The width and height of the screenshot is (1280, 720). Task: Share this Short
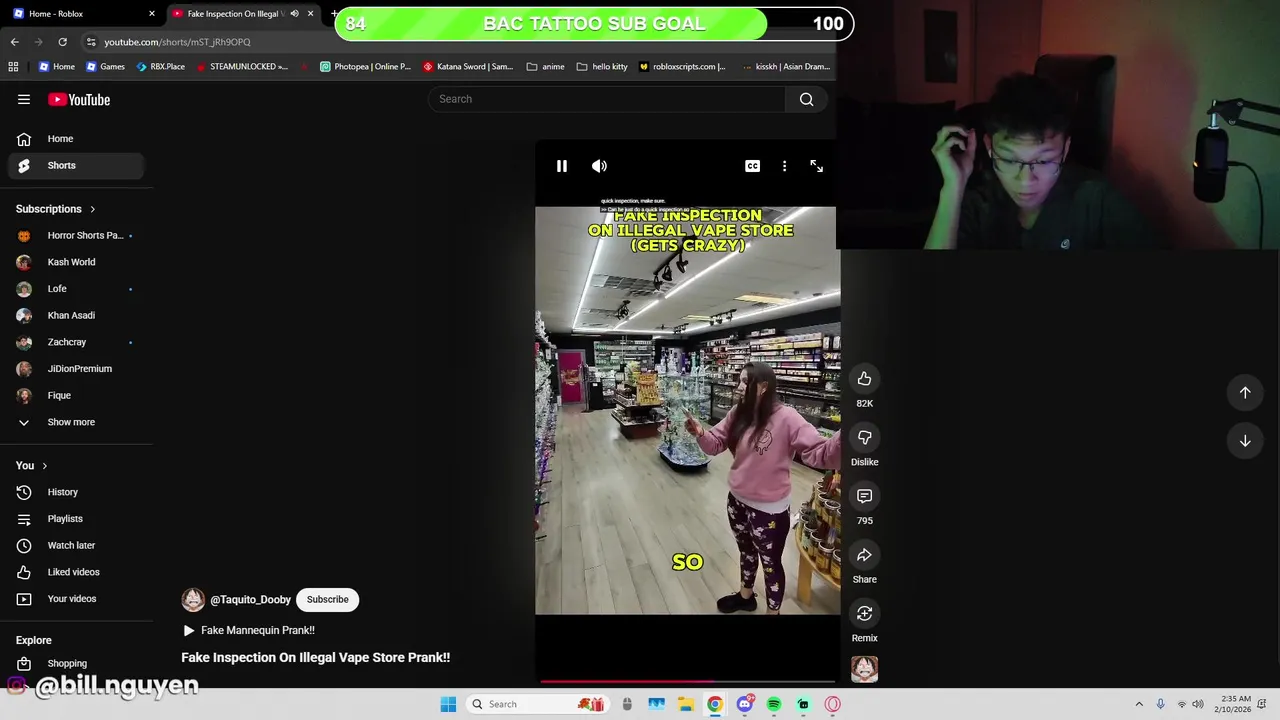point(864,555)
